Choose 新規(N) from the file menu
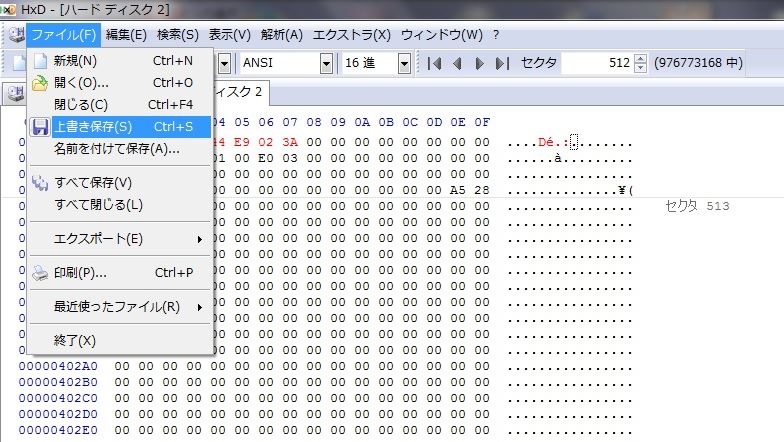Screen dimensions: 784x442 pyautogui.click(x=120, y=60)
